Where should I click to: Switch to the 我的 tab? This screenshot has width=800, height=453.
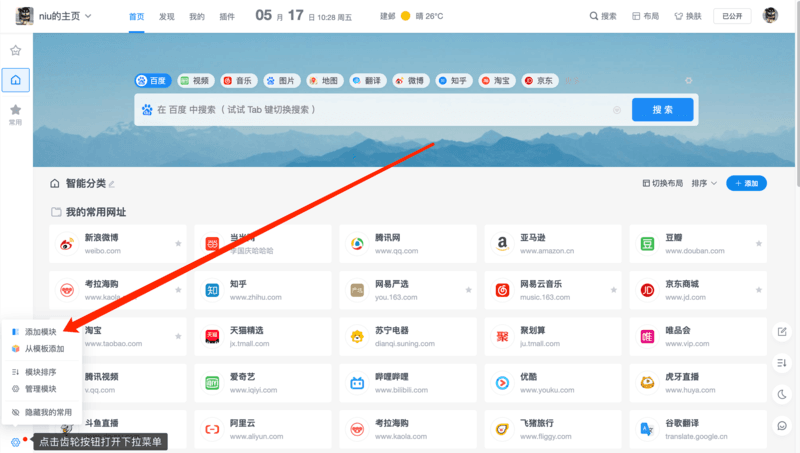click(197, 17)
